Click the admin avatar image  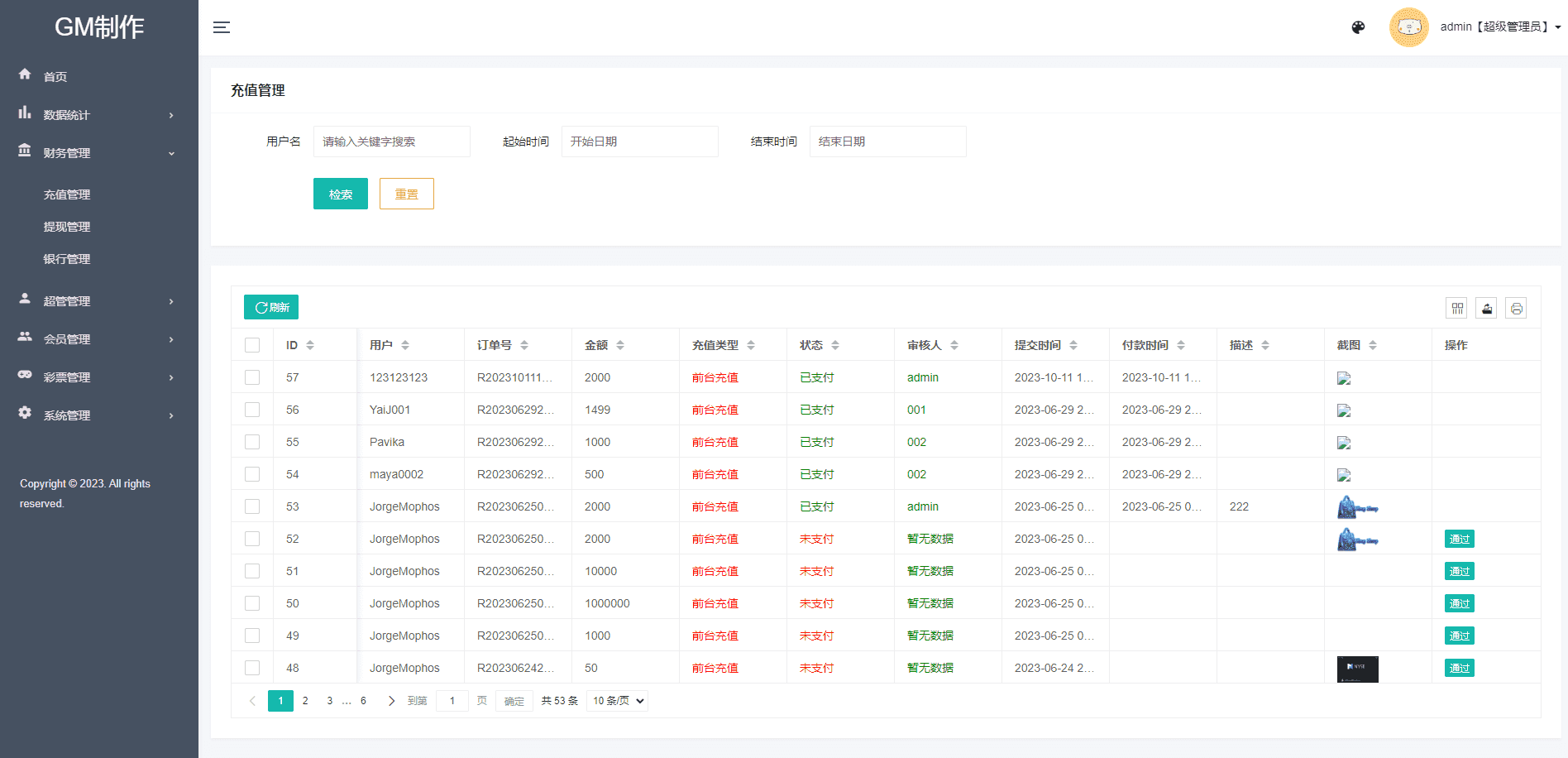1408,27
